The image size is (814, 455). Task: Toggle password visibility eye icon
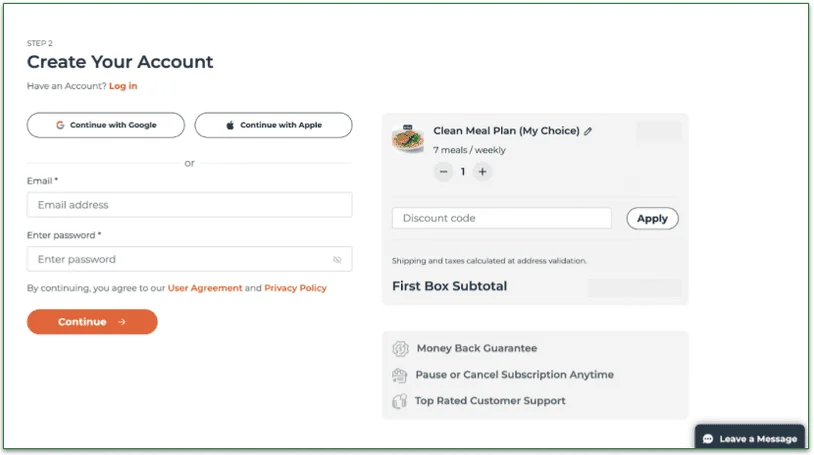[337, 260]
